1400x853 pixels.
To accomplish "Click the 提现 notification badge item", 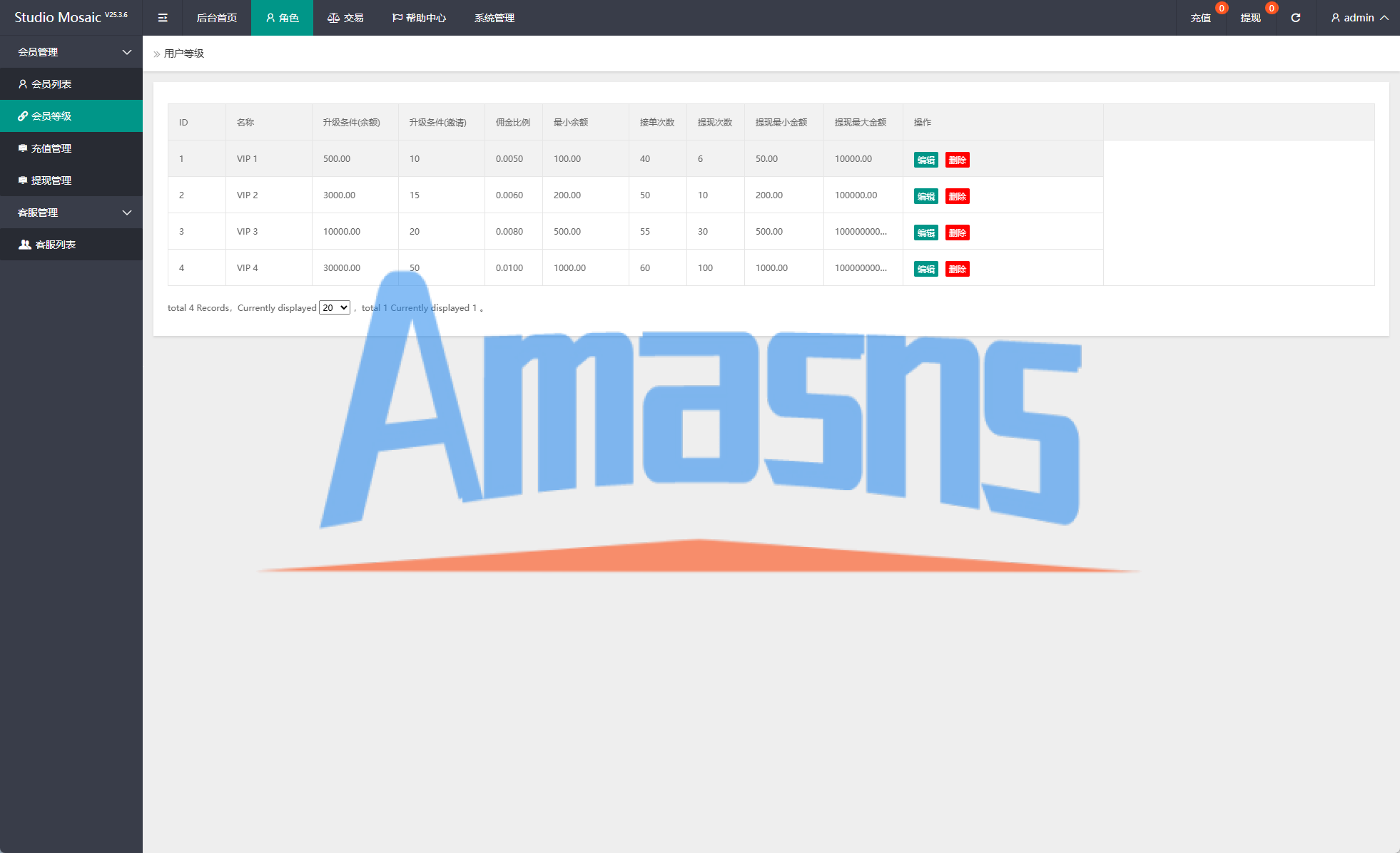I will point(1251,18).
